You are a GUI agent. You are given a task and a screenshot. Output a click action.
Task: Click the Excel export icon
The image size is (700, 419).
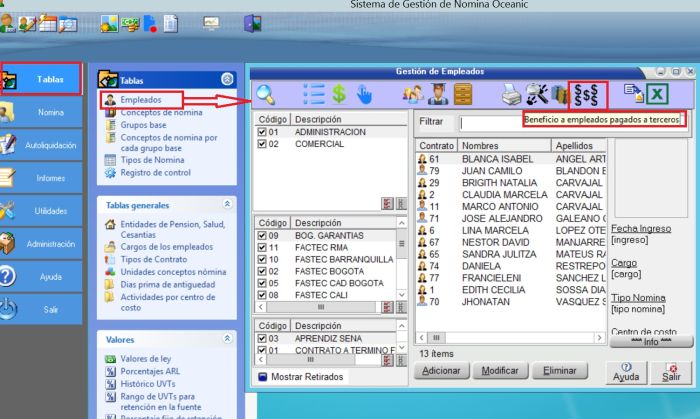coord(657,95)
